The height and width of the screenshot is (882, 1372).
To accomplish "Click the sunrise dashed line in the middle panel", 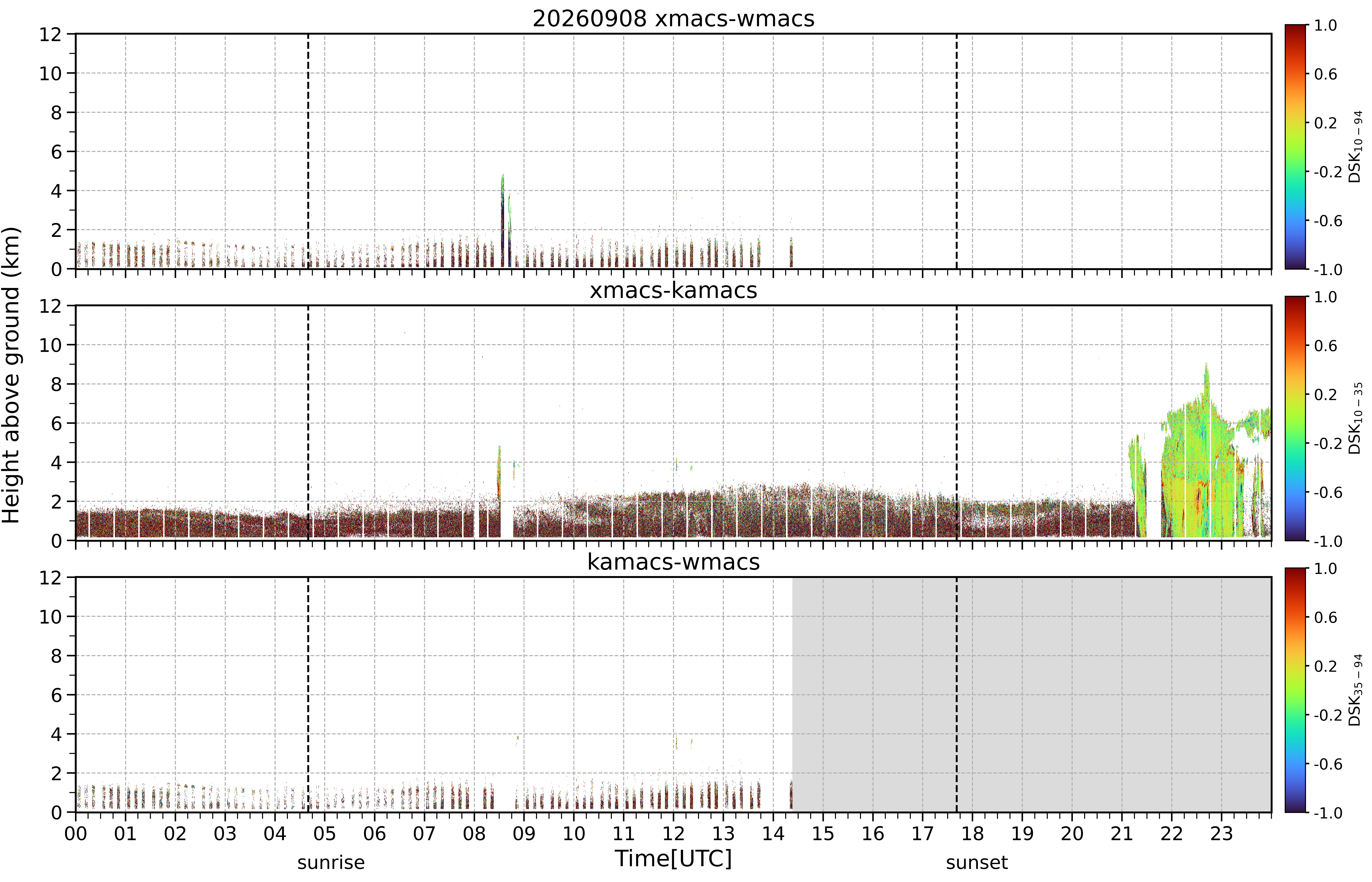I will pos(308,423).
